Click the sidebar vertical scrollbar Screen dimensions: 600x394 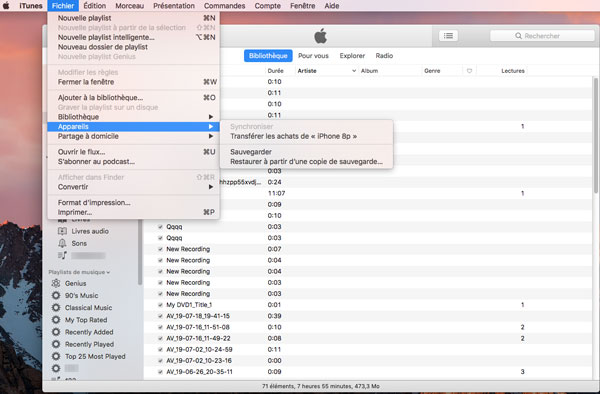pyautogui.click(x=140, y=252)
